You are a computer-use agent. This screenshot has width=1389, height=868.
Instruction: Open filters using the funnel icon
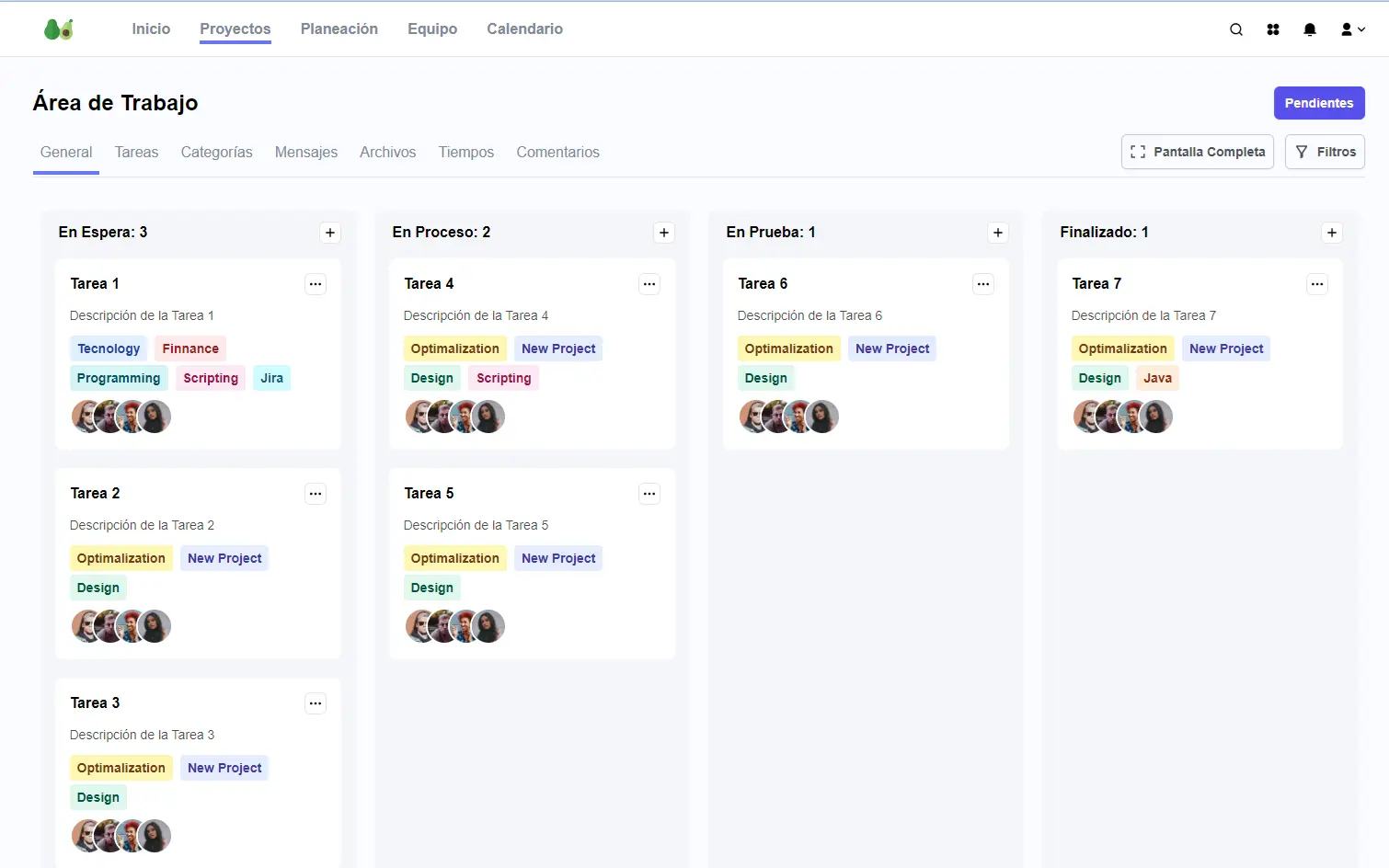(x=1303, y=151)
